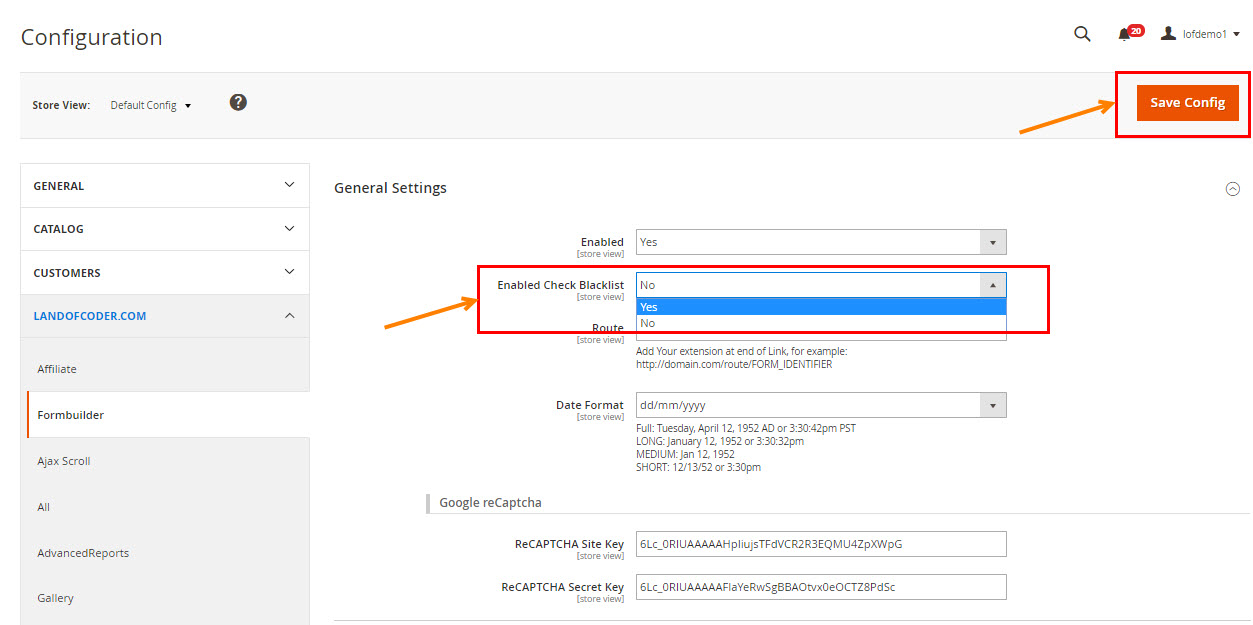This screenshot has height=625, width=1253.
Task: Expand the CATALOG config section
Action: click(165, 229)
